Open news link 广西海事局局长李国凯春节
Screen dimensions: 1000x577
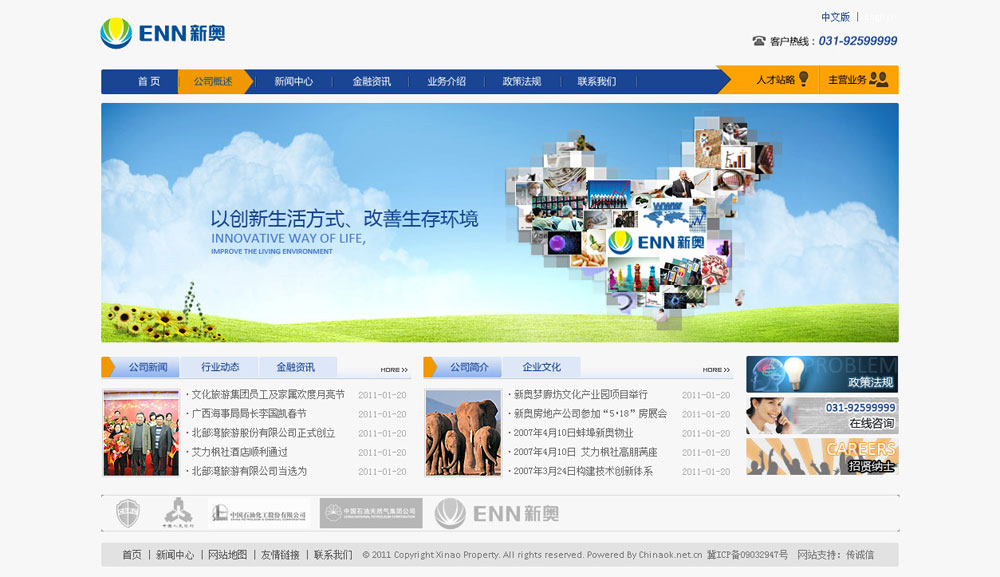[249, 414]
